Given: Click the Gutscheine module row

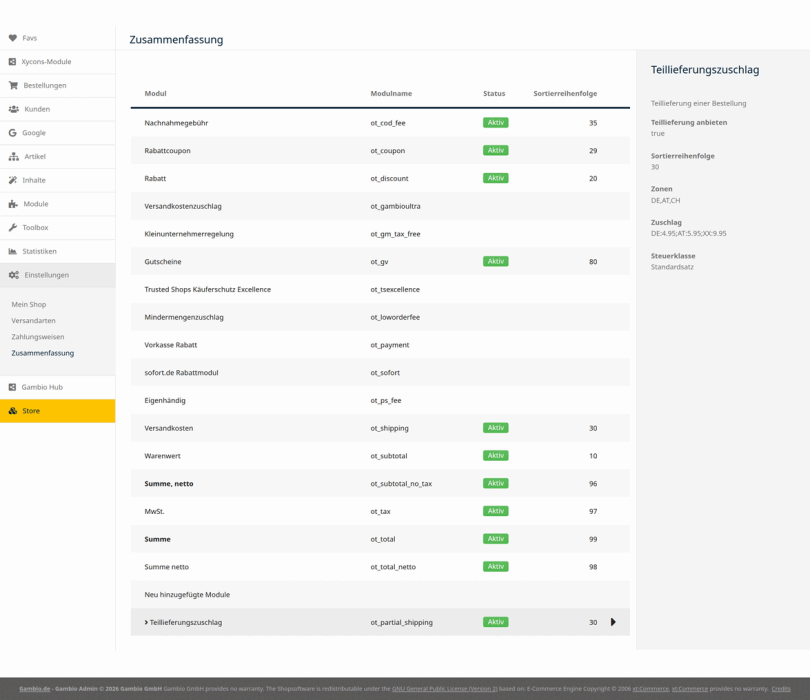Looking at the screenshot, I should [x=380, y=261].
